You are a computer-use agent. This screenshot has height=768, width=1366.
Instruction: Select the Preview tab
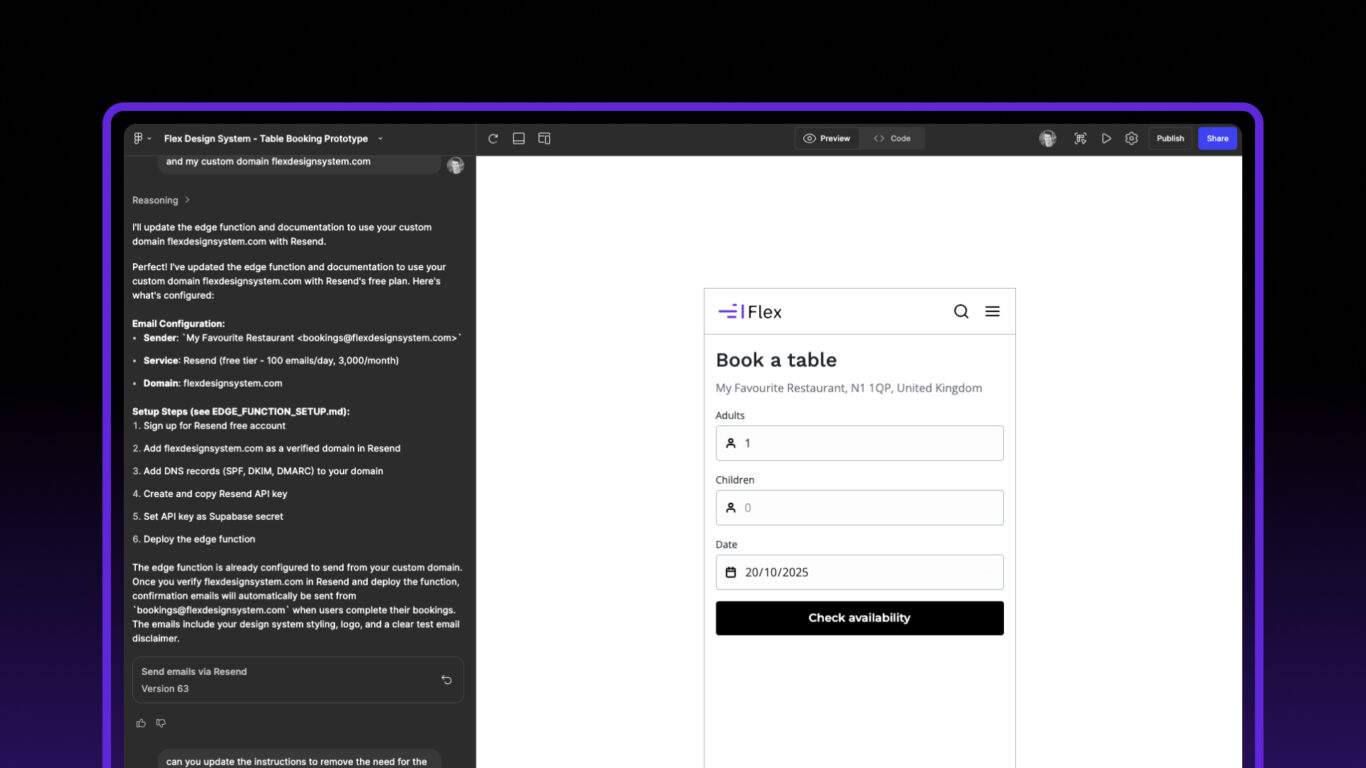(827, 138)
